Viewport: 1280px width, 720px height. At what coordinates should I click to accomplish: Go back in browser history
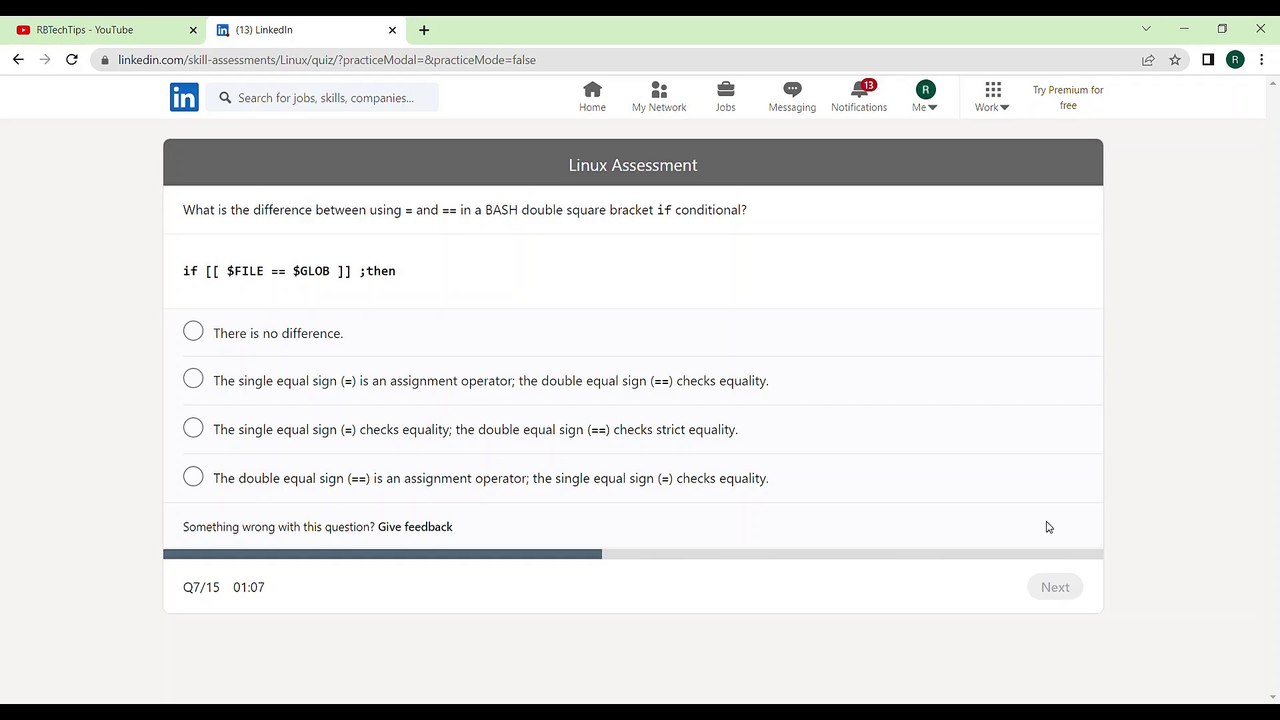(x=18, y=60)
